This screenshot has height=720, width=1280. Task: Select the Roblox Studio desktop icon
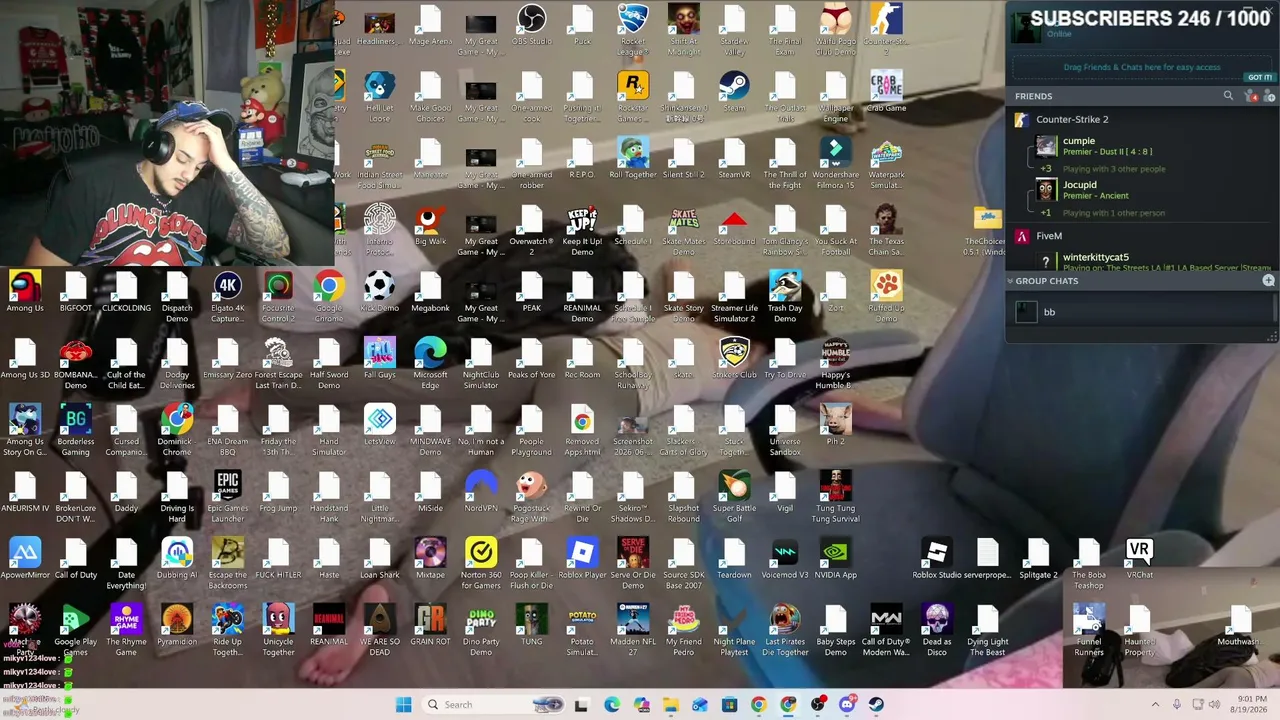(936, 559)
